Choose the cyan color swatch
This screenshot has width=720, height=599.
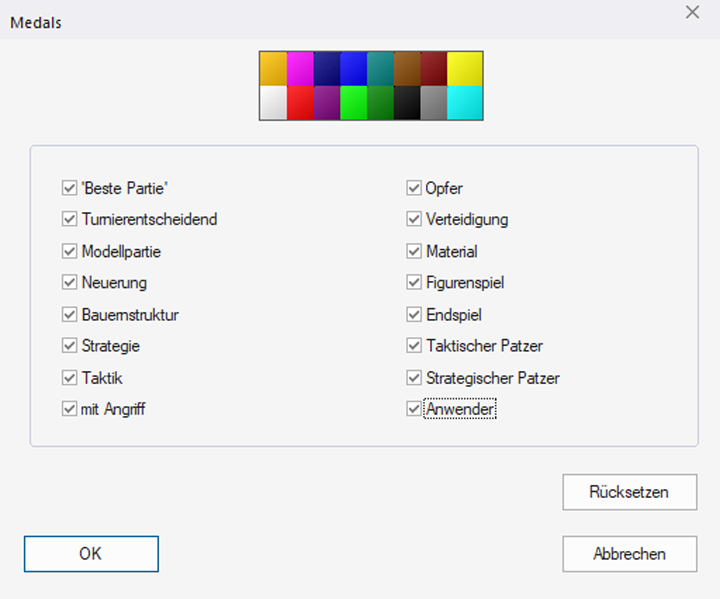coord(465,103)
